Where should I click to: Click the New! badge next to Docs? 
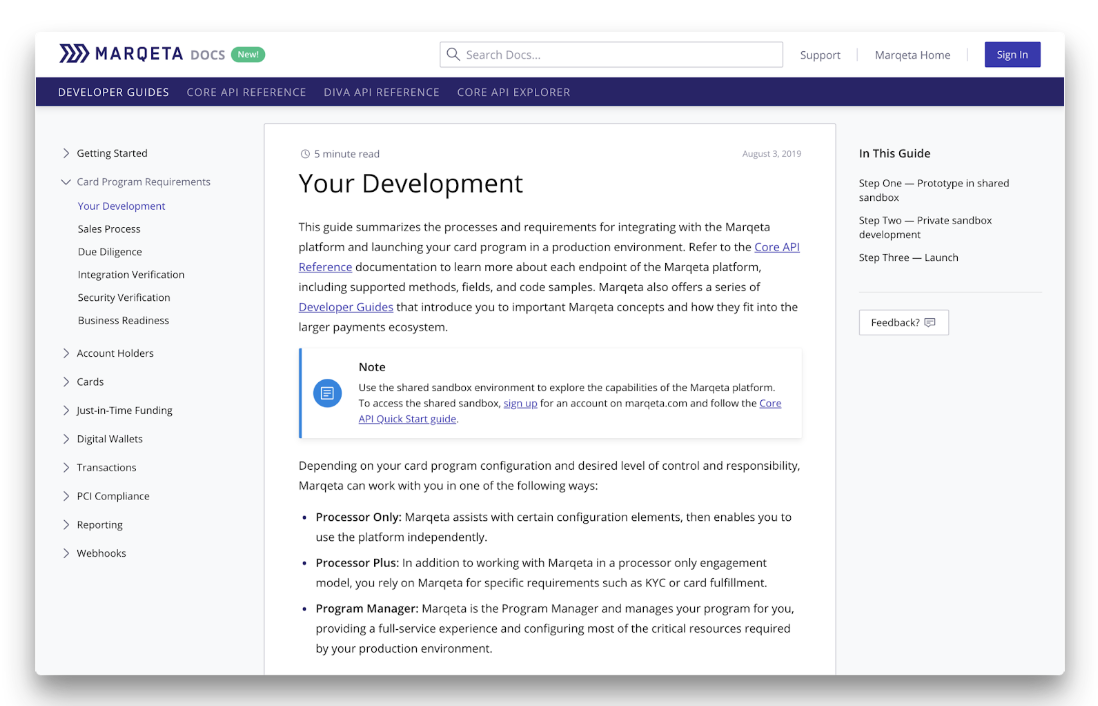[x=248, y=54]
